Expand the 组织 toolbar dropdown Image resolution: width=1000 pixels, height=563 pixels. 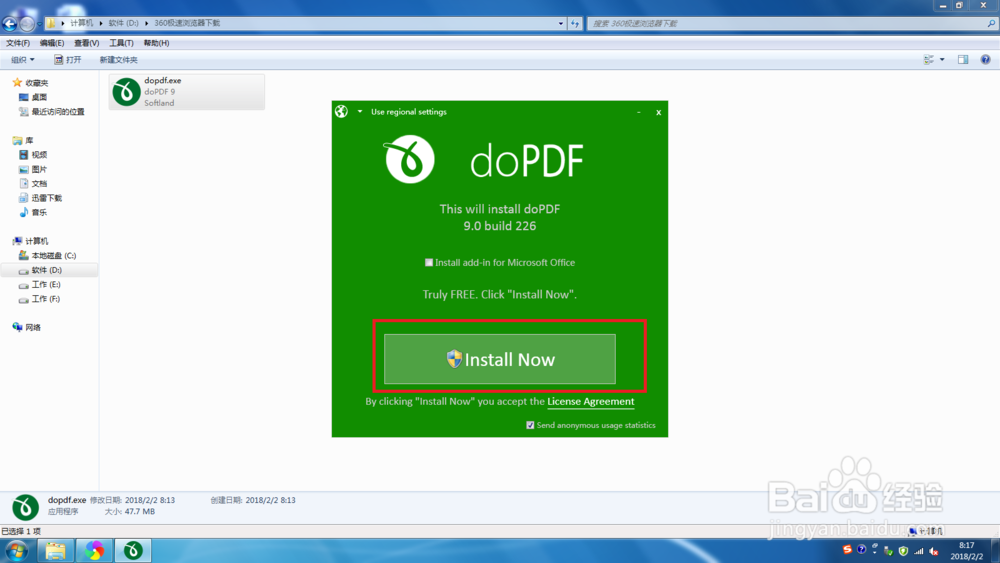tap(22, 60)
